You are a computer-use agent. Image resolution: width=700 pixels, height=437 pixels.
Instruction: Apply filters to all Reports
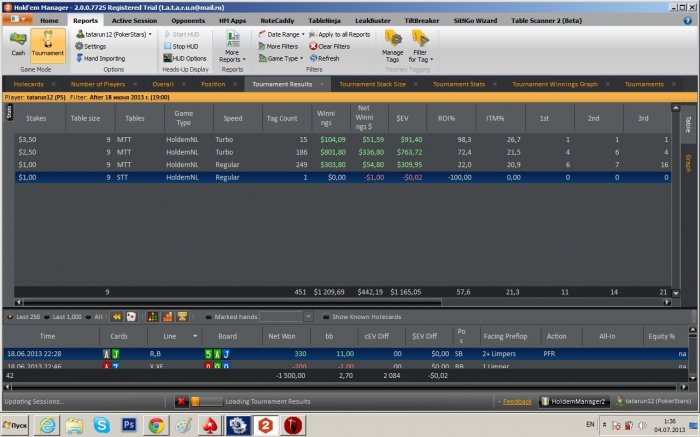(340, 34)
